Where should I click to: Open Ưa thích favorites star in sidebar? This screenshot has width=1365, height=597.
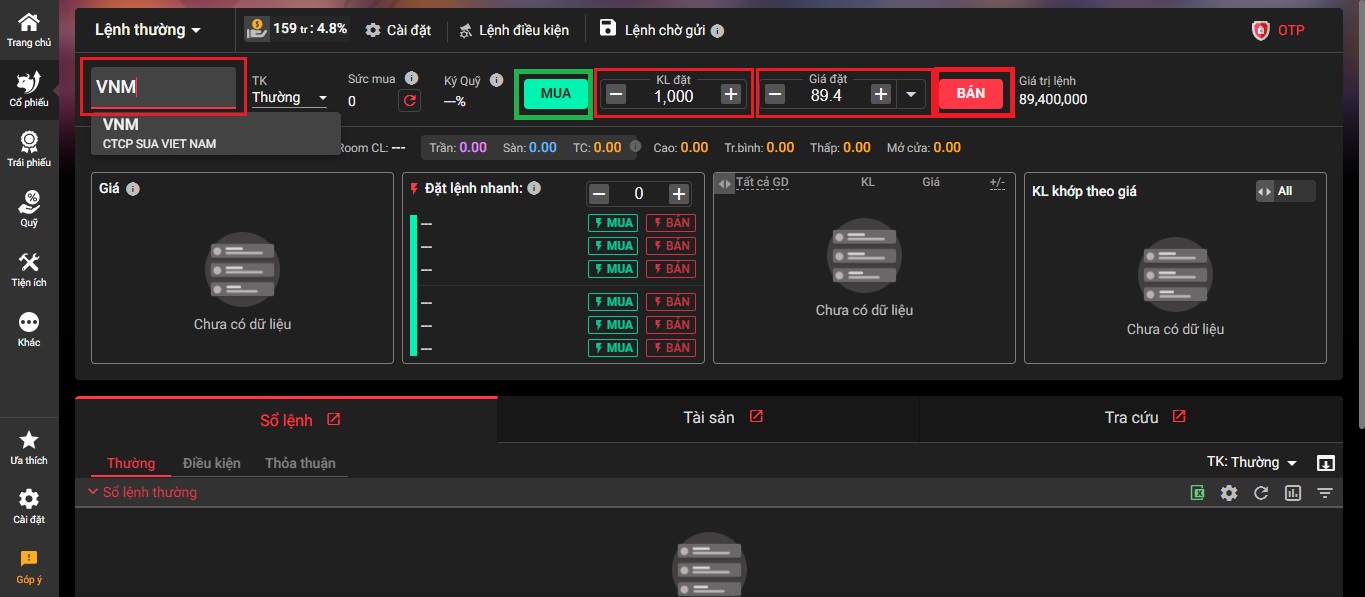coord(29,446)
